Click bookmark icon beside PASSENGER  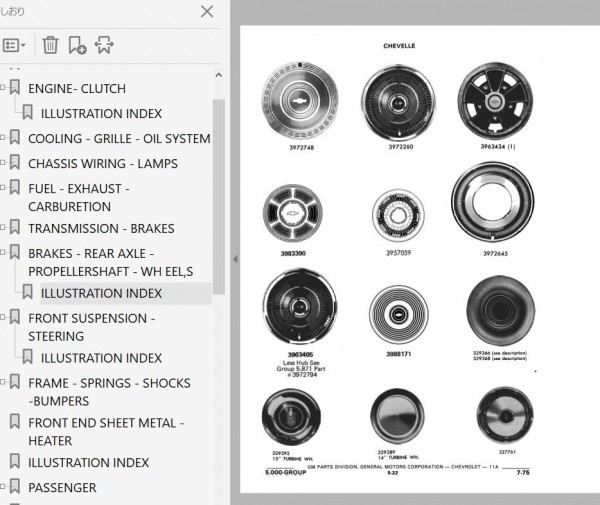pos(15,486)
